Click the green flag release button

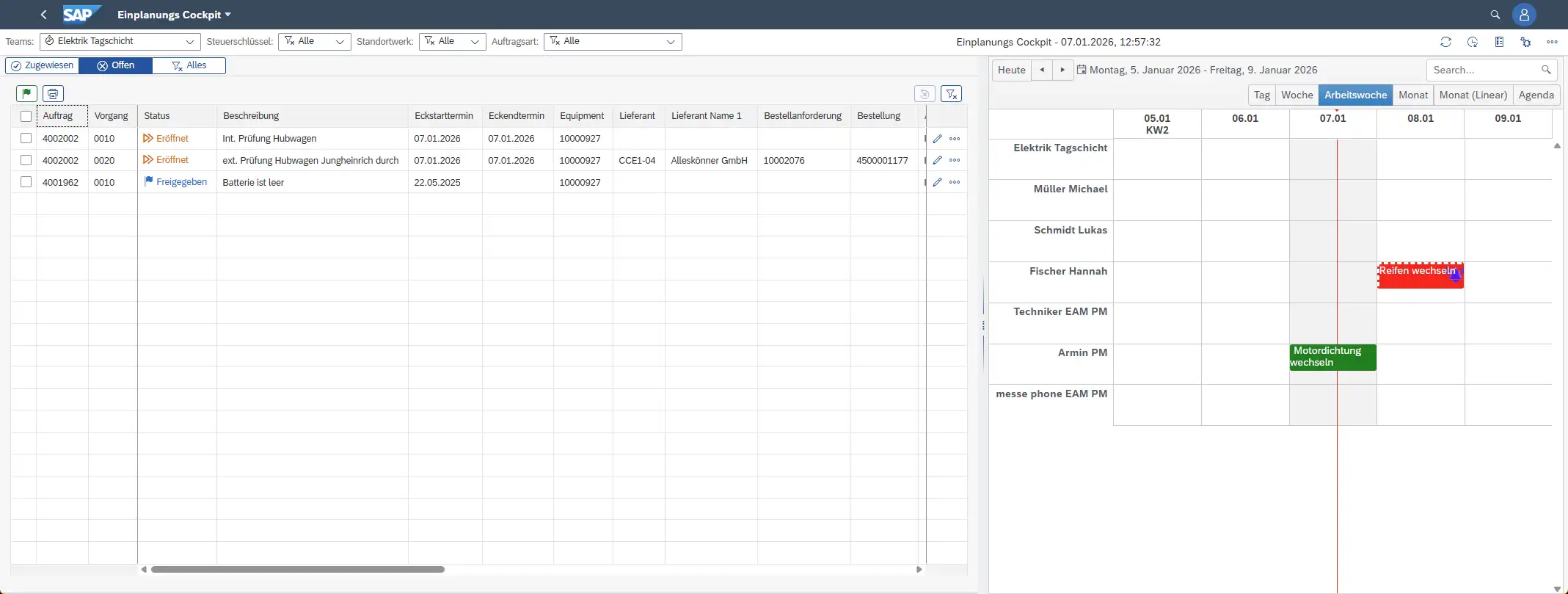[26, 93]
